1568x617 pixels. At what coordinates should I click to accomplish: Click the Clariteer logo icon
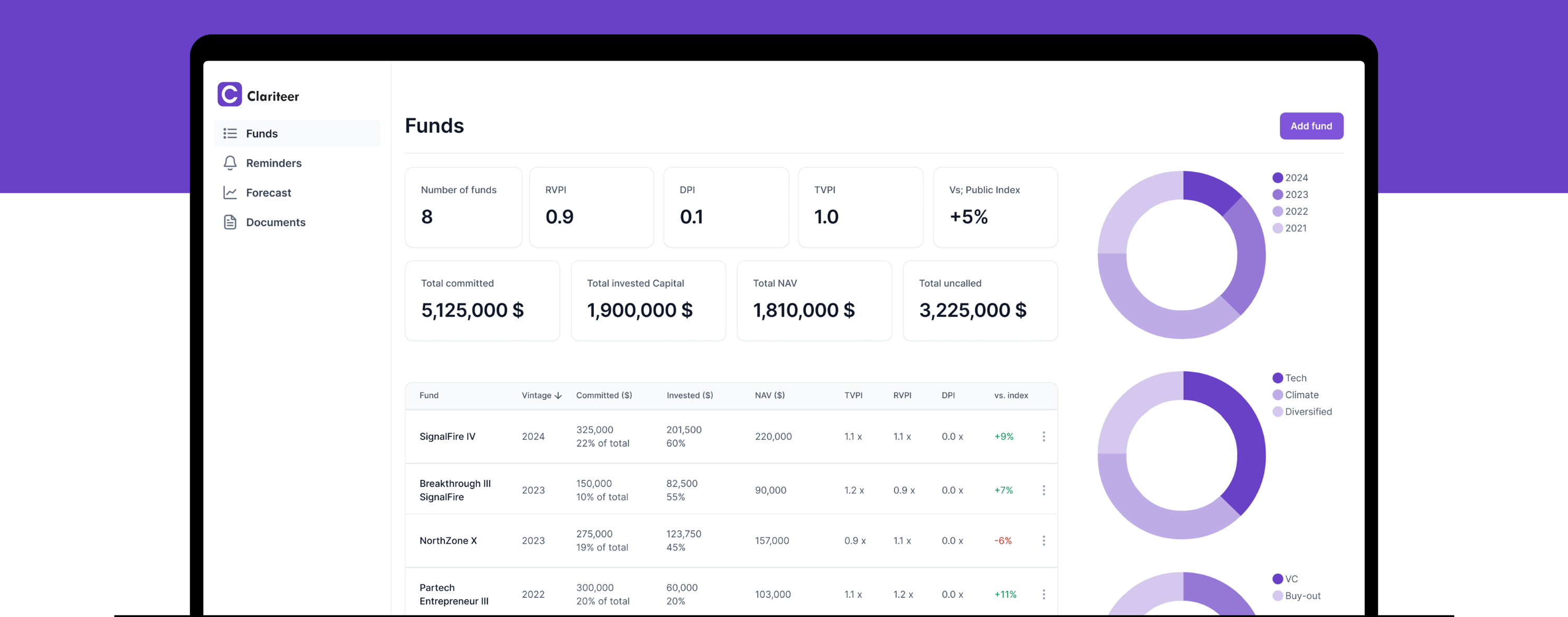point(229,95)
